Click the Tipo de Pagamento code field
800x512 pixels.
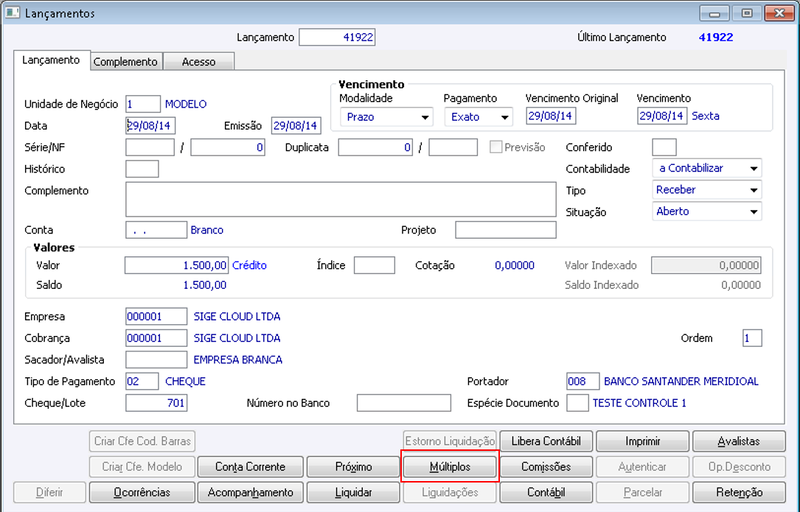pyautogui.click(x=142, y=381)
